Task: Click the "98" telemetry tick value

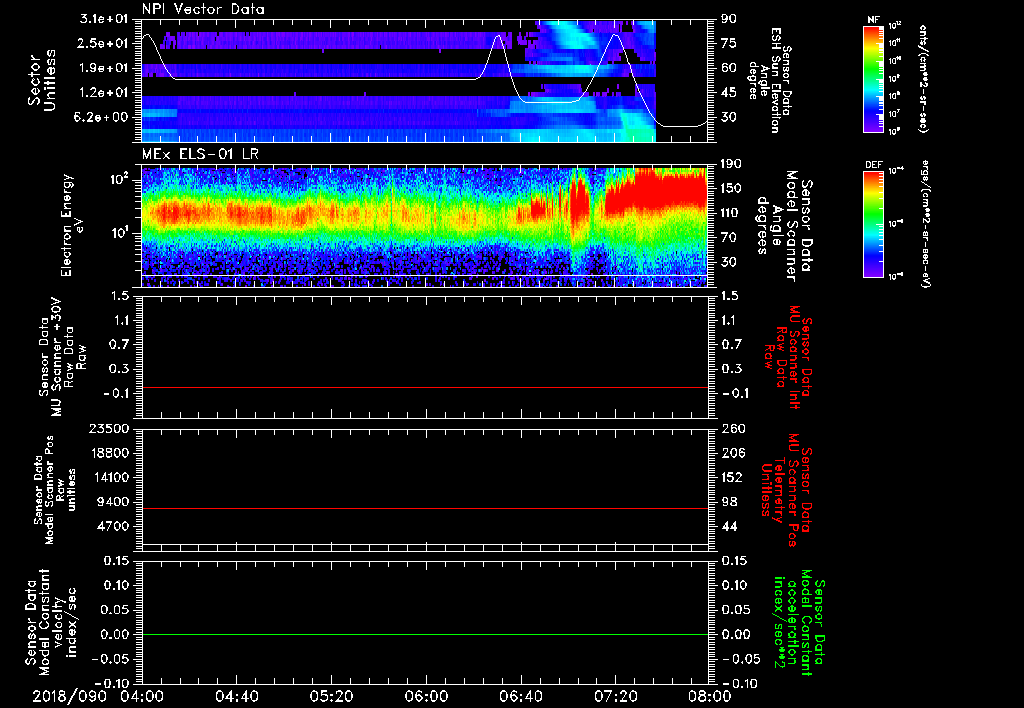Action: (728, 502)
